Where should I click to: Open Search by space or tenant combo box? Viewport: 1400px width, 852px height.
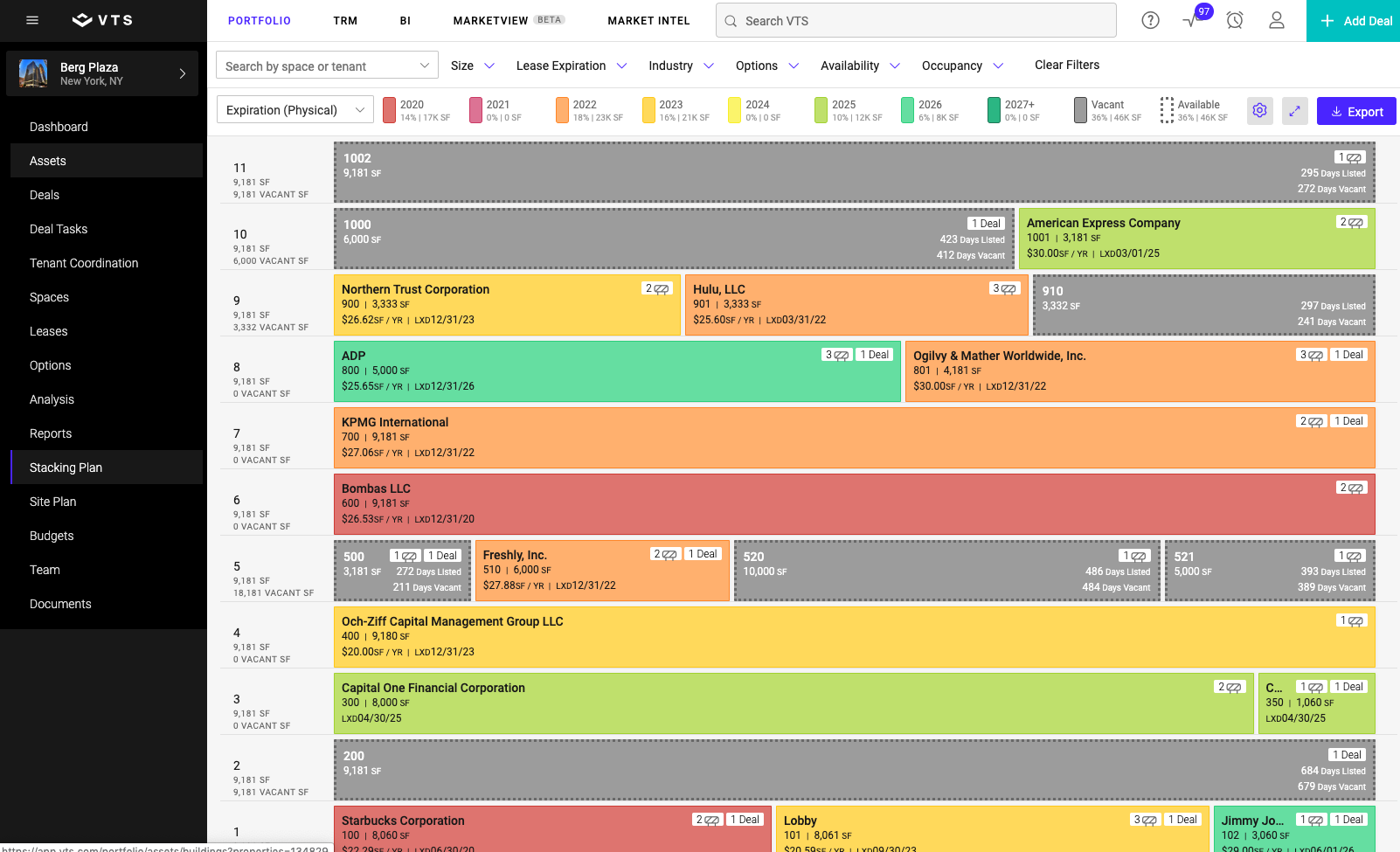(x=327, y=66)
